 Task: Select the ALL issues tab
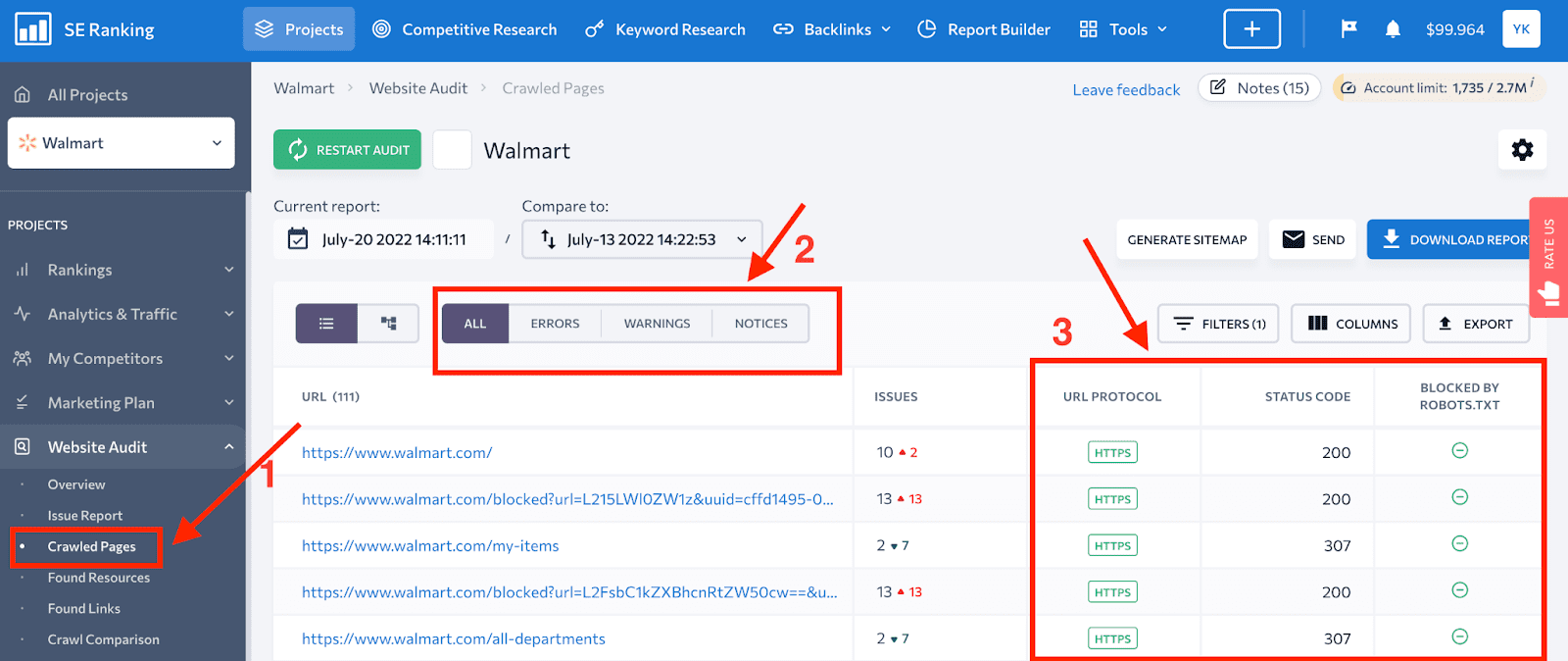click(475, 324)
